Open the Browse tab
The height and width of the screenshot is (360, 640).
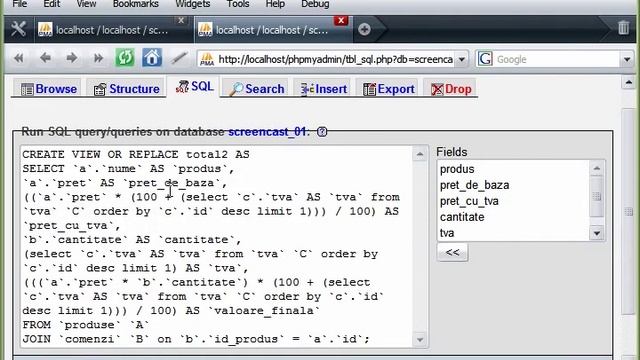pyautogui.click(x=49, y=89)
